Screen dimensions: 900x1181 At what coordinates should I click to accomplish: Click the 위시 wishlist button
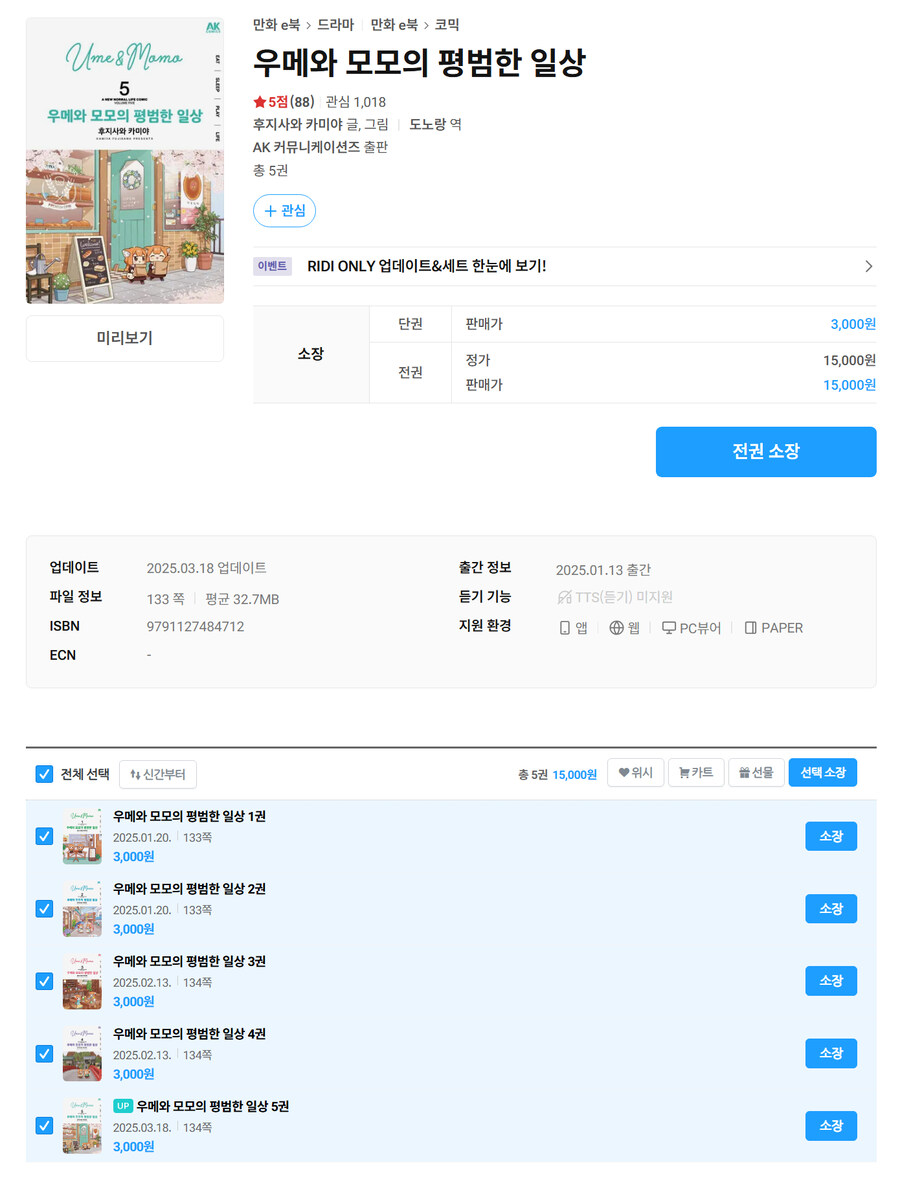pos(636,773)
